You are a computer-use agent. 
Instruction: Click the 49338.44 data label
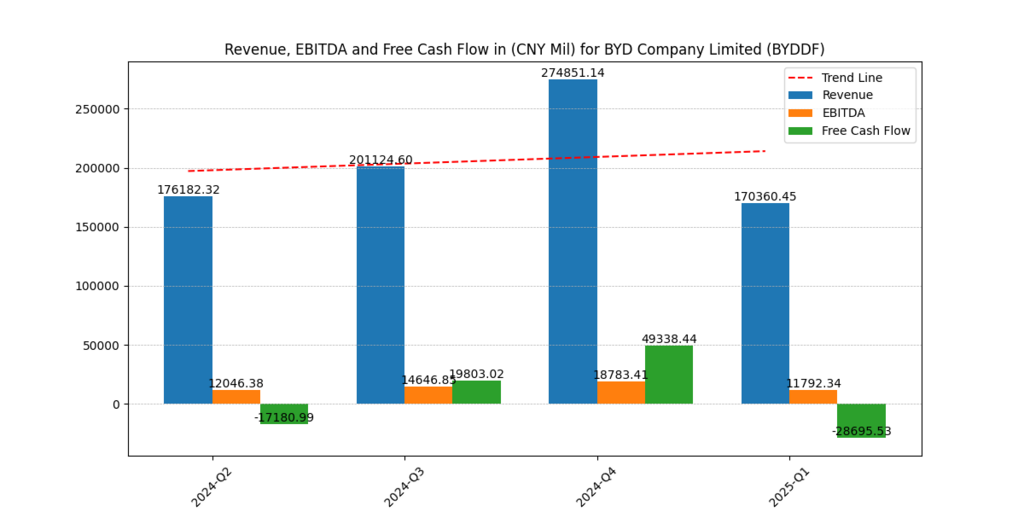(x=669, y=339)
